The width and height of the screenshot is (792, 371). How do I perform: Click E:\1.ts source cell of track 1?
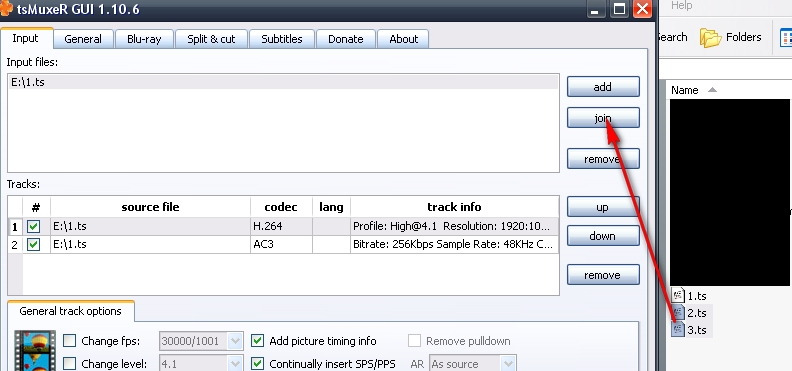click(x=151, y=227)
